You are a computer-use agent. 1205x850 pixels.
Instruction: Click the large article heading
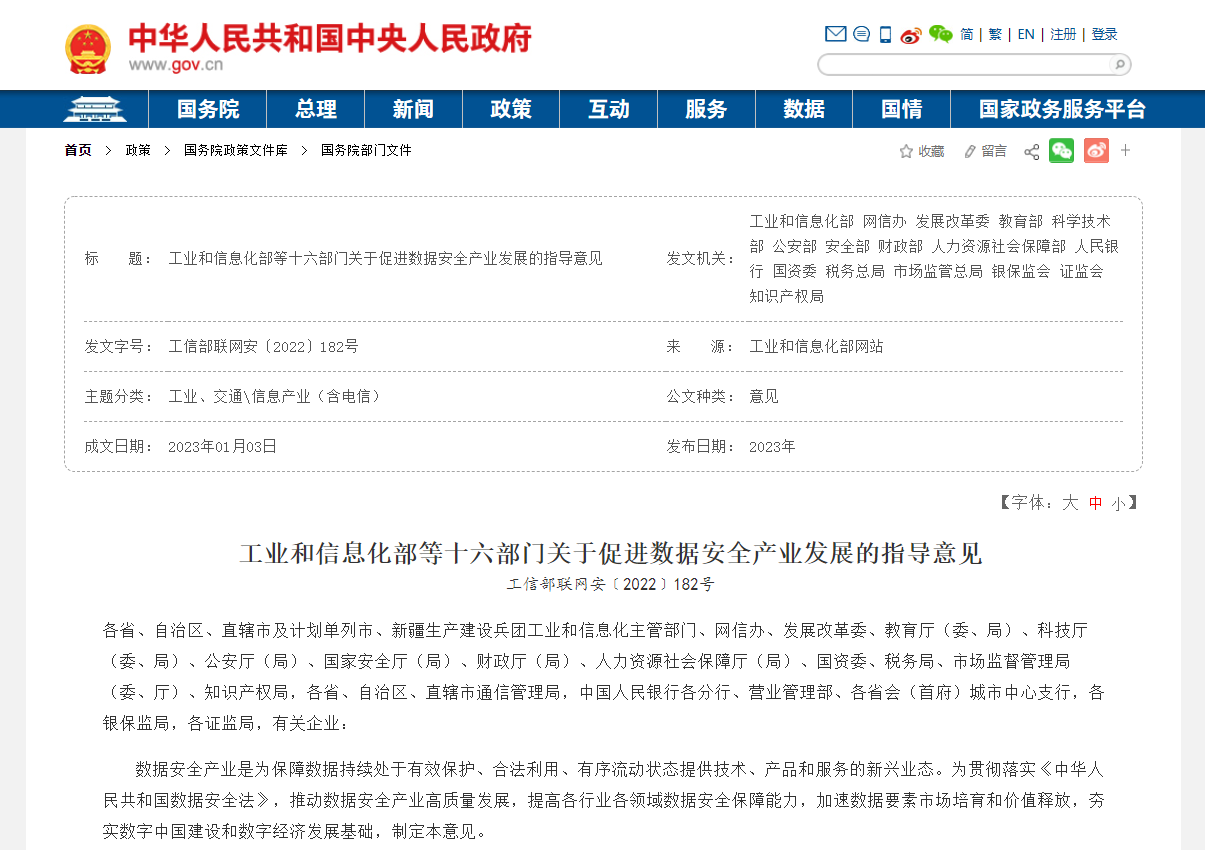611,553
